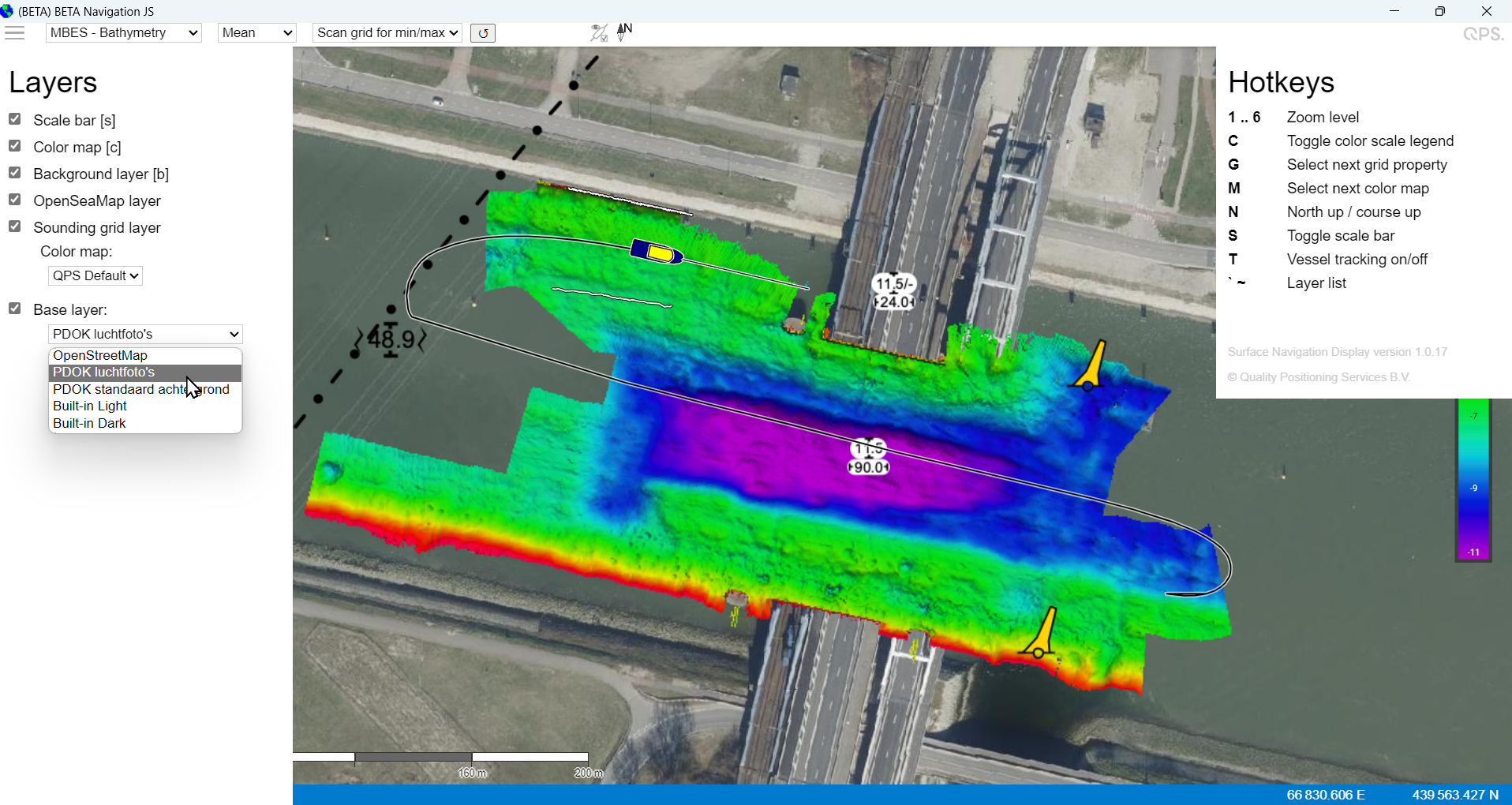The height and width of the screenshot is (805, 1512).
Task: Expand the Mean grid property dropdown
Action: [256, 33]
